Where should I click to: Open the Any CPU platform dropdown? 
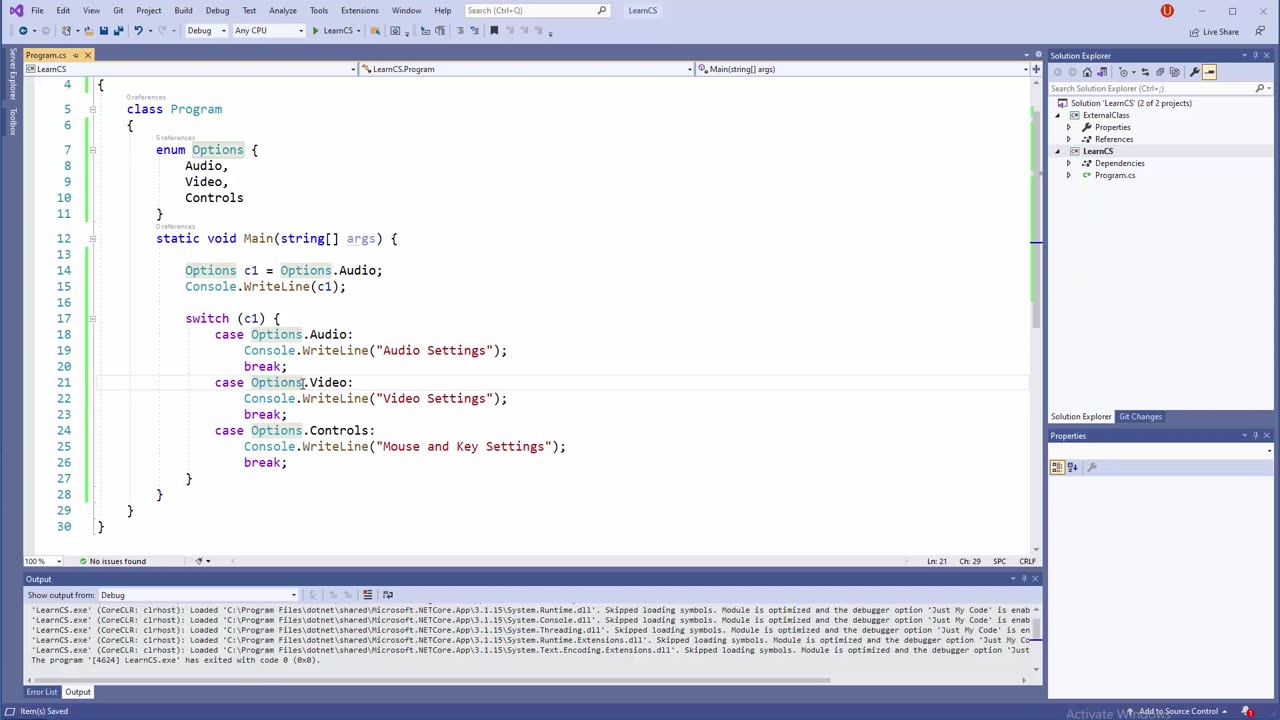(268, 31)
